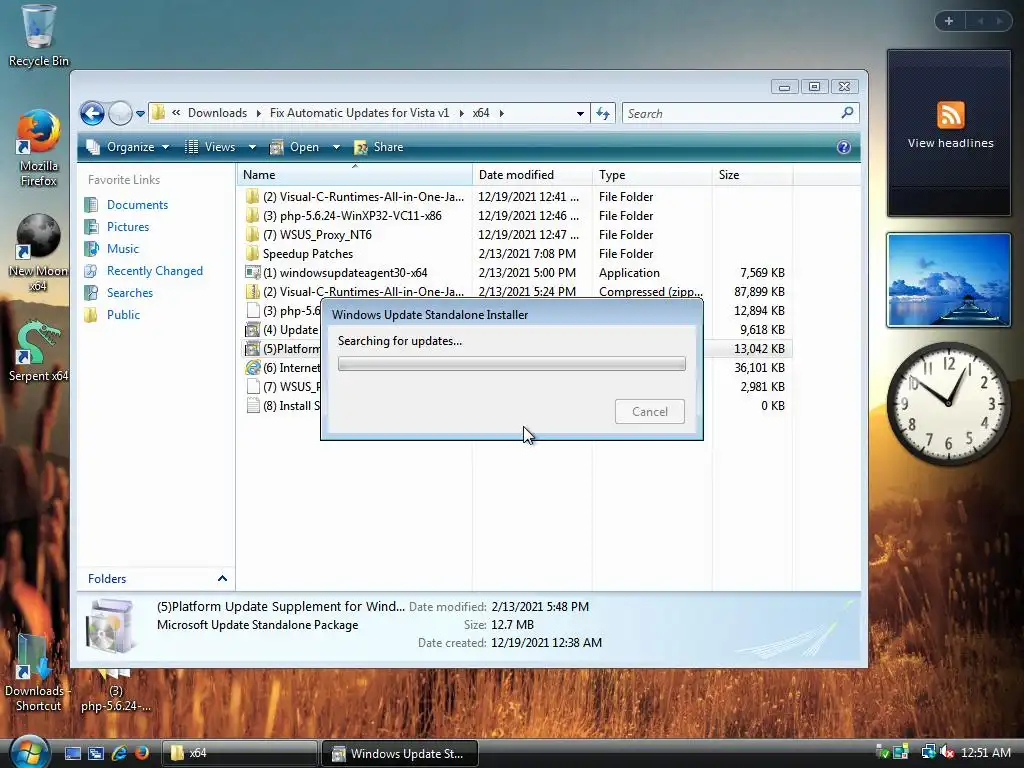The width and height of the screenshot is (1024, 768).
Task: Launch the Serpent x64 desktop shortcut
Action: [38, 351]
